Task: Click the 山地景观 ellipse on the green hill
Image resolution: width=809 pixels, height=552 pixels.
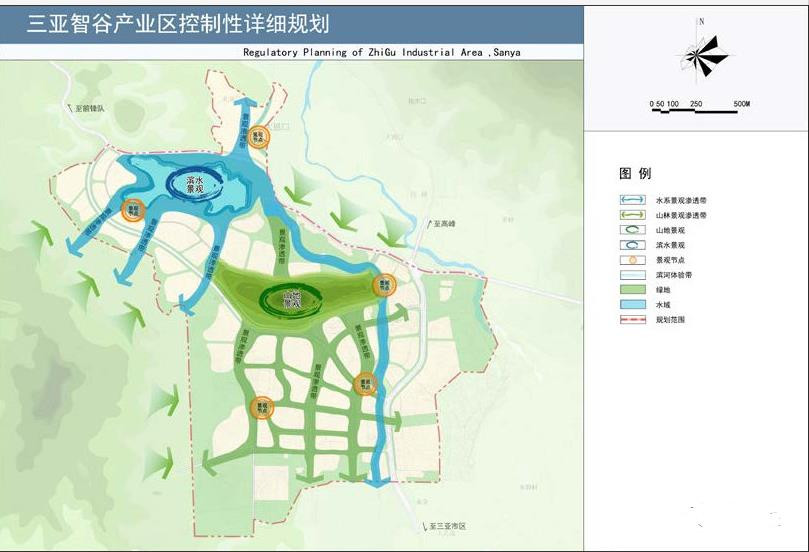Action: click(291, 297)
